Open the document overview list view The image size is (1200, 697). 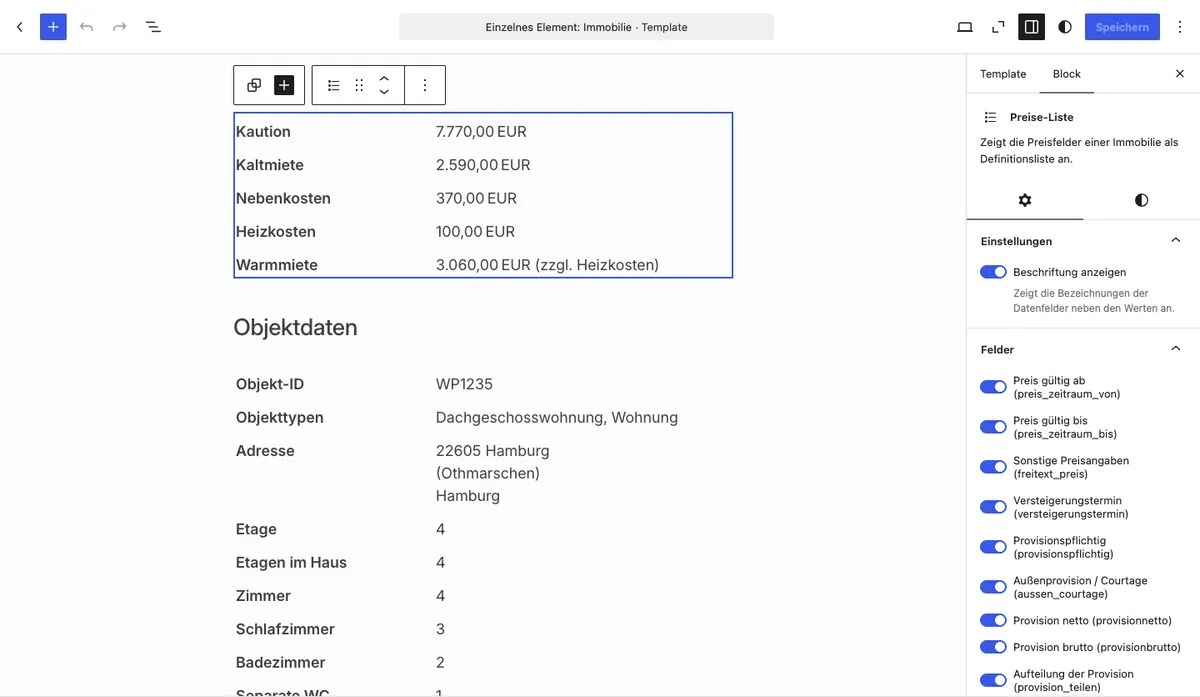153,27
